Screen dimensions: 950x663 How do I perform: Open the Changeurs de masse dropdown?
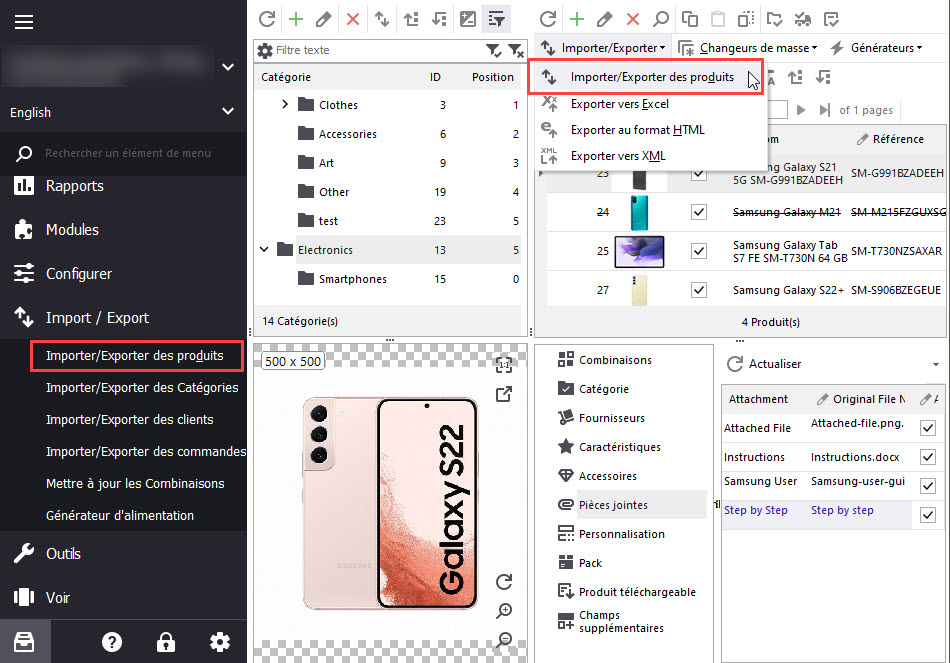pos(748,48)
